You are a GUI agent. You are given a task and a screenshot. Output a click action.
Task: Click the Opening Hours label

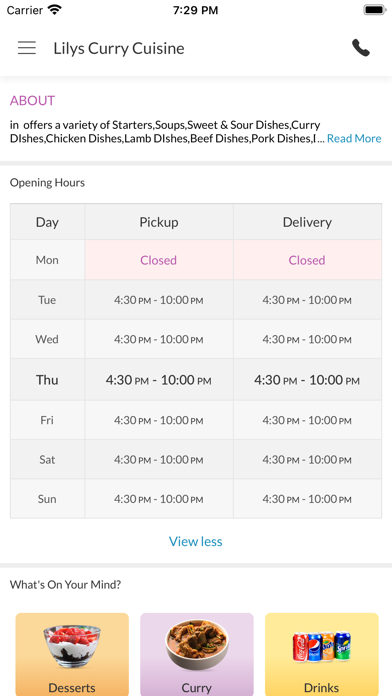coord(47,182)
